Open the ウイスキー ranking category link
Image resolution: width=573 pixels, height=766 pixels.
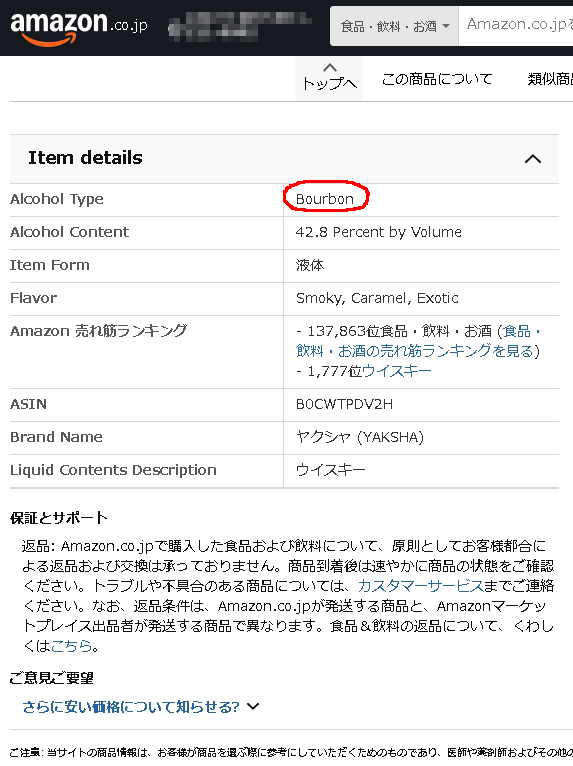coord(397,371)
